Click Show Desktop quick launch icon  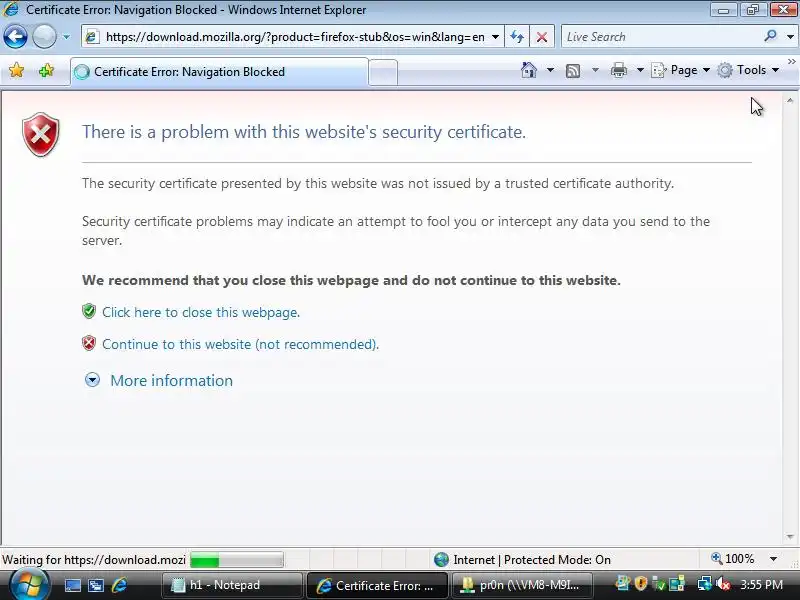[72, 585]
